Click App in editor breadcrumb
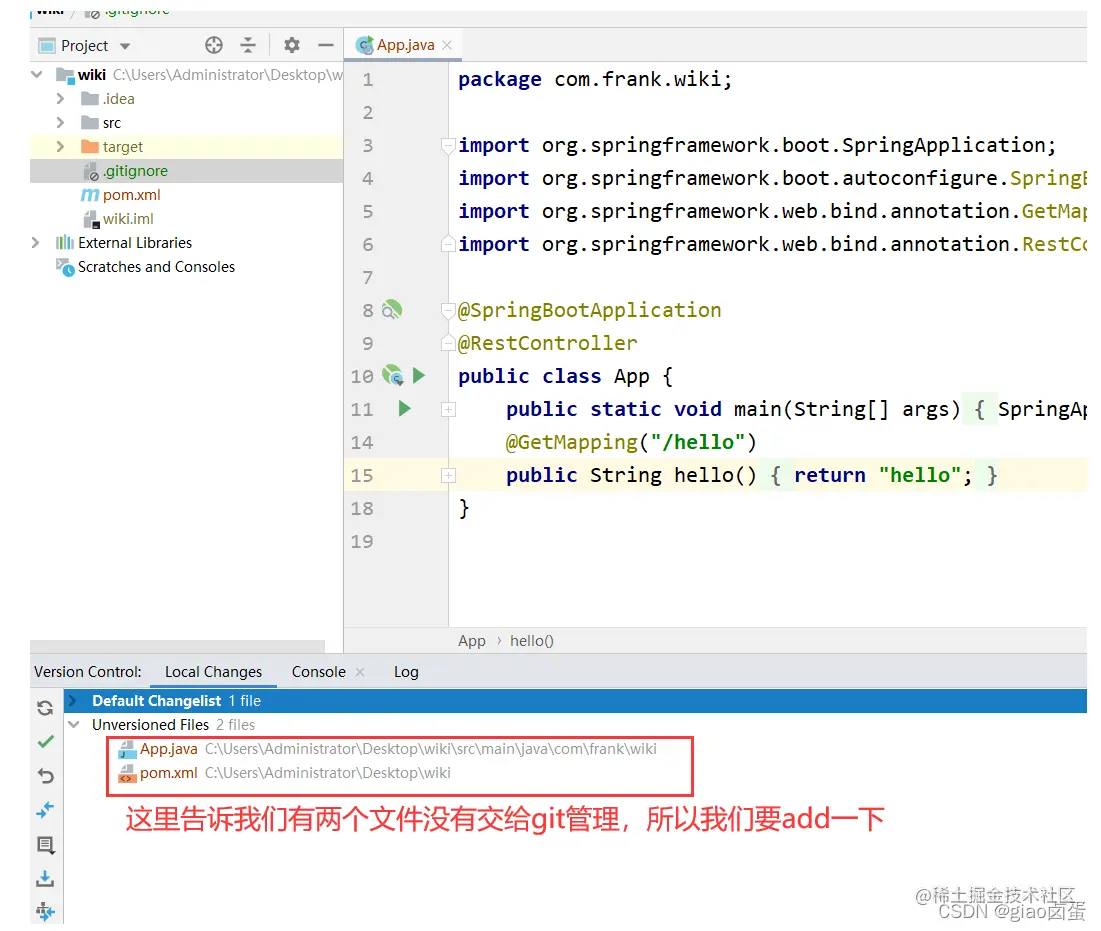Screen dimensions: 1101x931 pyautogui.click(x=472, y=641)
